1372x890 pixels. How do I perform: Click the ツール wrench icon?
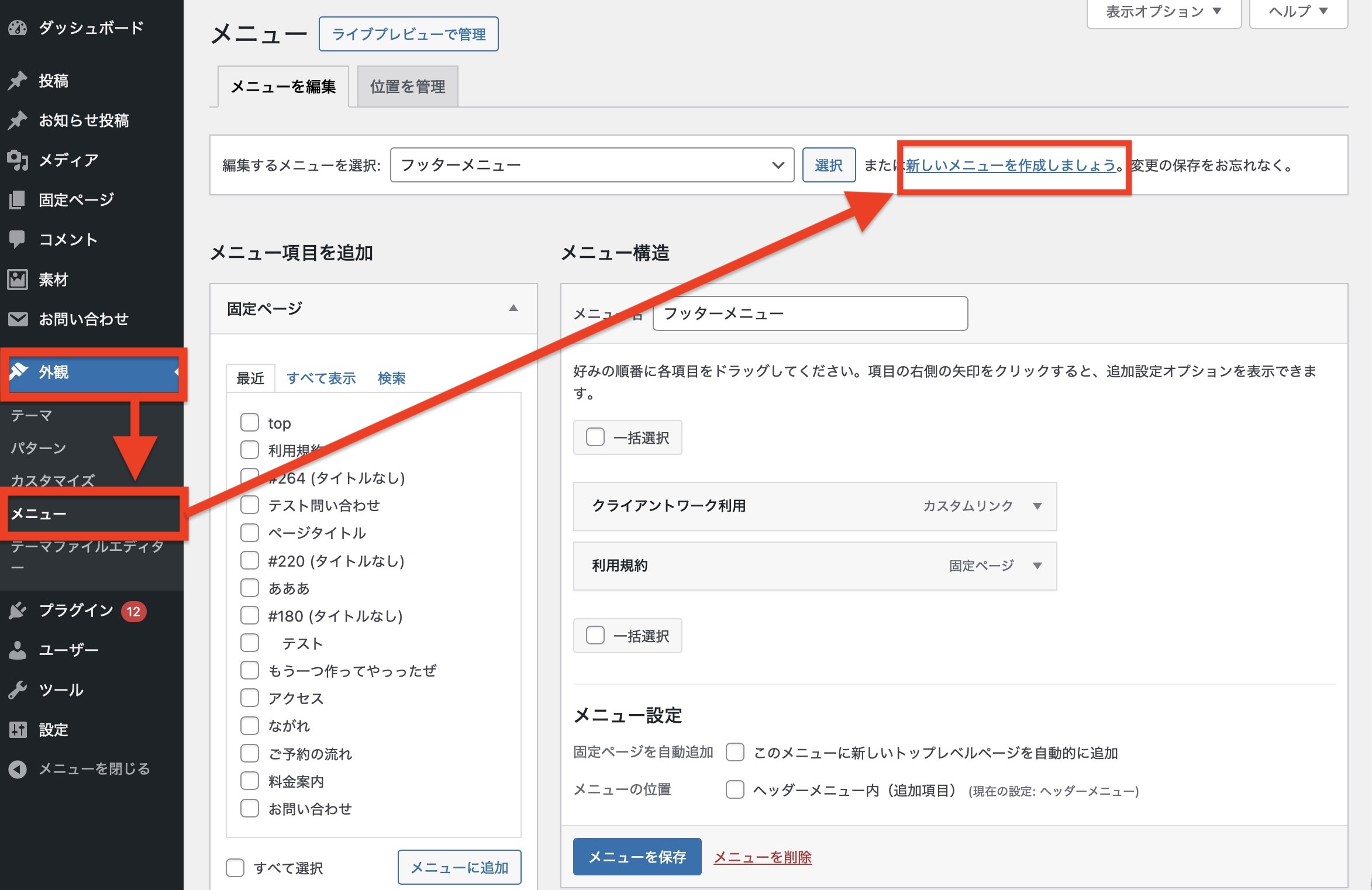coord(18,690)
